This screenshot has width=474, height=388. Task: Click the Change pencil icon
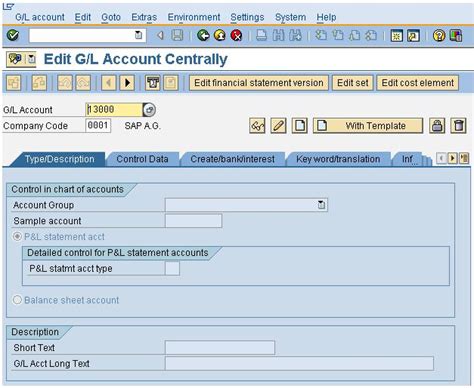[278, 126]
